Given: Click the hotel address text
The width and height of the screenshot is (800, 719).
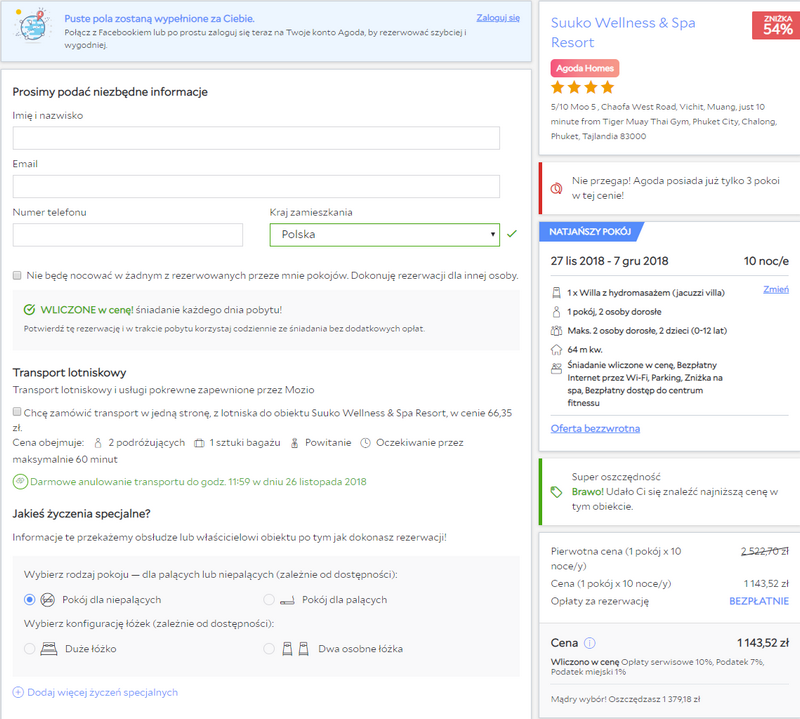Looking at the screenshot, I should point(663,121).
